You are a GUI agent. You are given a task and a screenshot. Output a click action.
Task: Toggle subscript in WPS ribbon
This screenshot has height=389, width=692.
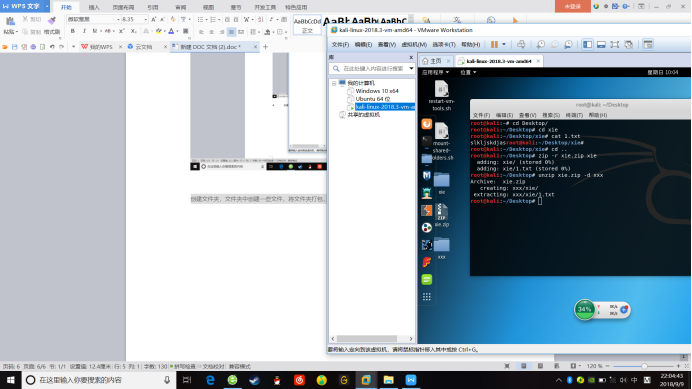click(x=133, y=31)
